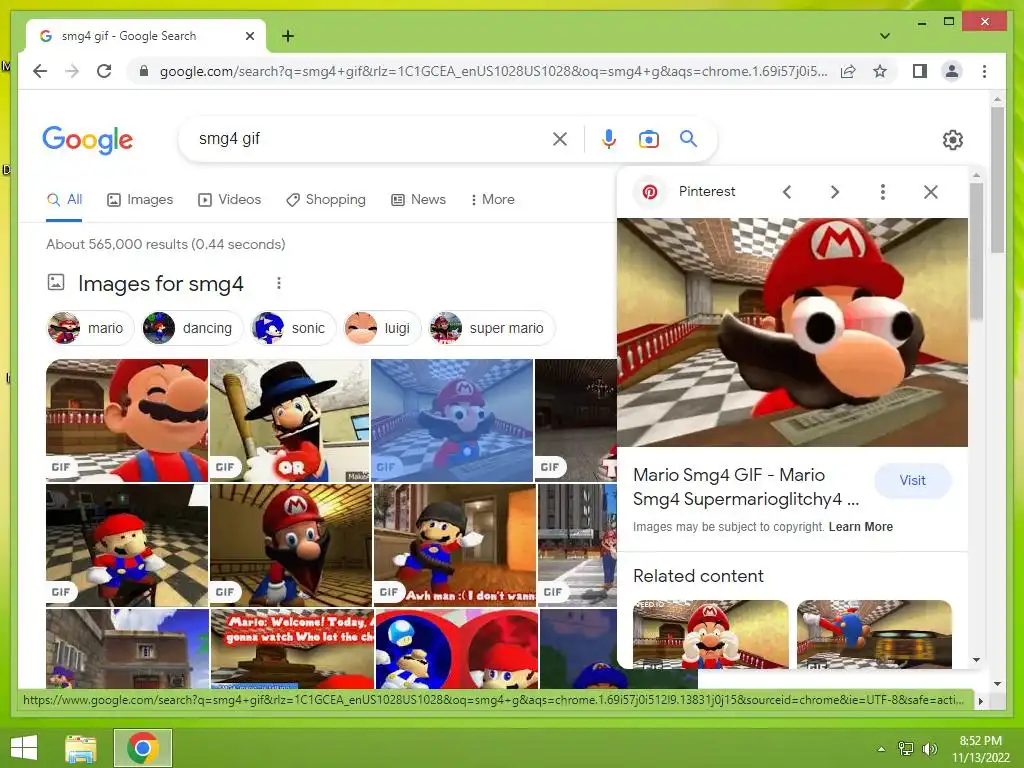Open related crying Mario thumbnail
Viewport: 1024px width, 768px height.
coord(711,634)
